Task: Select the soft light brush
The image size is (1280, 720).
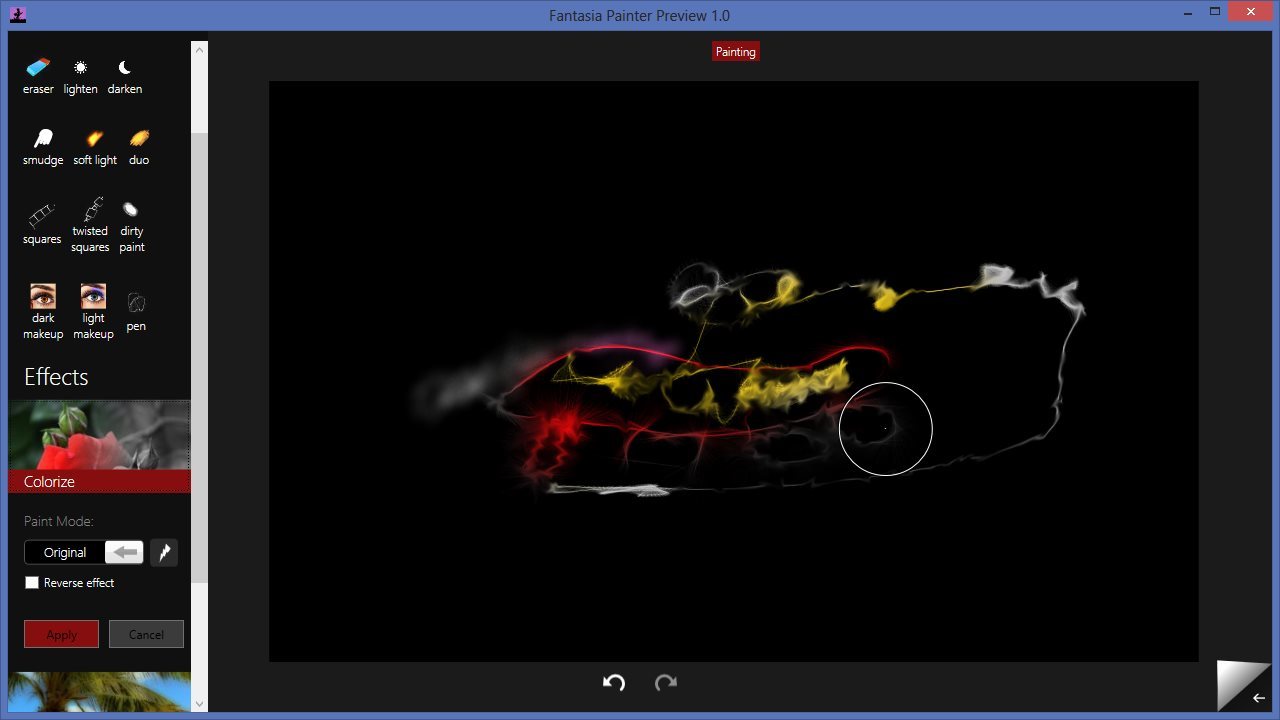Action: [x=95, y=146]
